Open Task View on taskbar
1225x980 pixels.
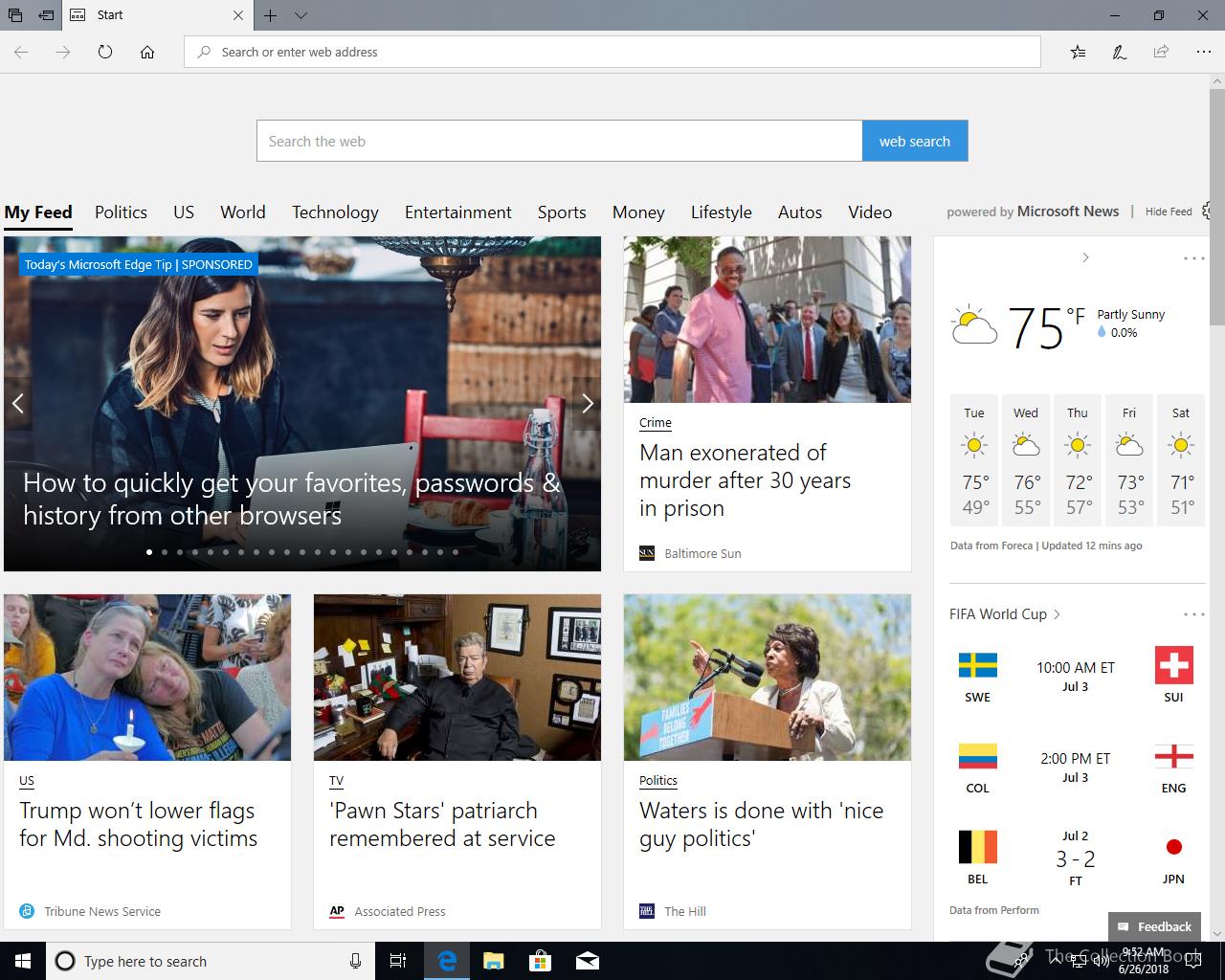click(x=398, y=961)
